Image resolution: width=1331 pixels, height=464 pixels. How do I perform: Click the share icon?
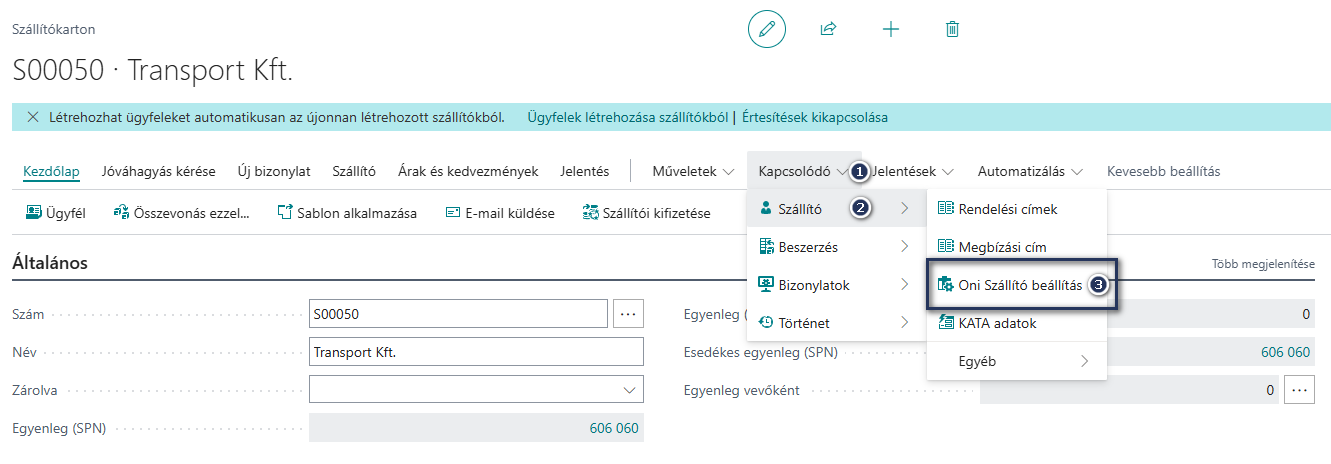point(828,29)
